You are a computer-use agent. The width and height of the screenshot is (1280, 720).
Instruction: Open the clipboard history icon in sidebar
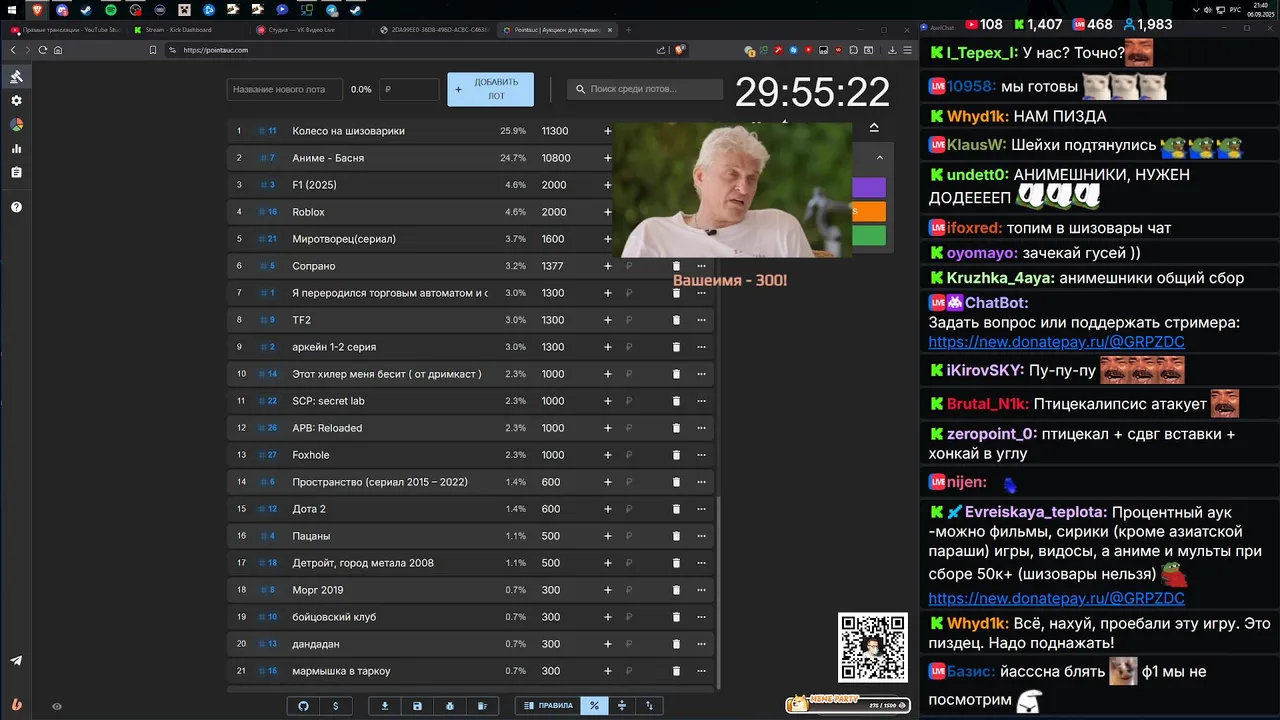click(16, 173)
